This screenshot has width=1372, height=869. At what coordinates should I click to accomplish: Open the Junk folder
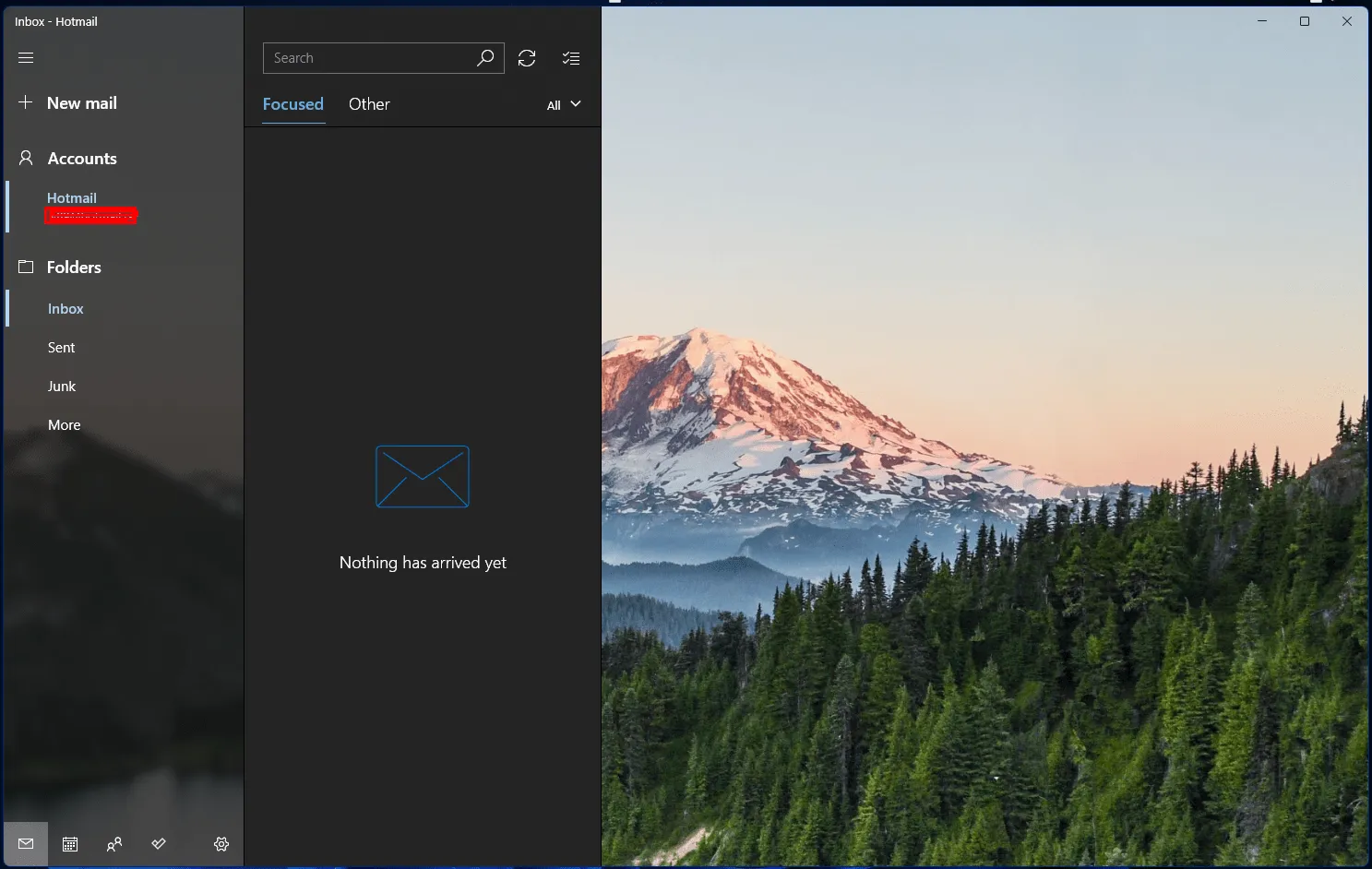pyautogui.click(x=62, y=387)
